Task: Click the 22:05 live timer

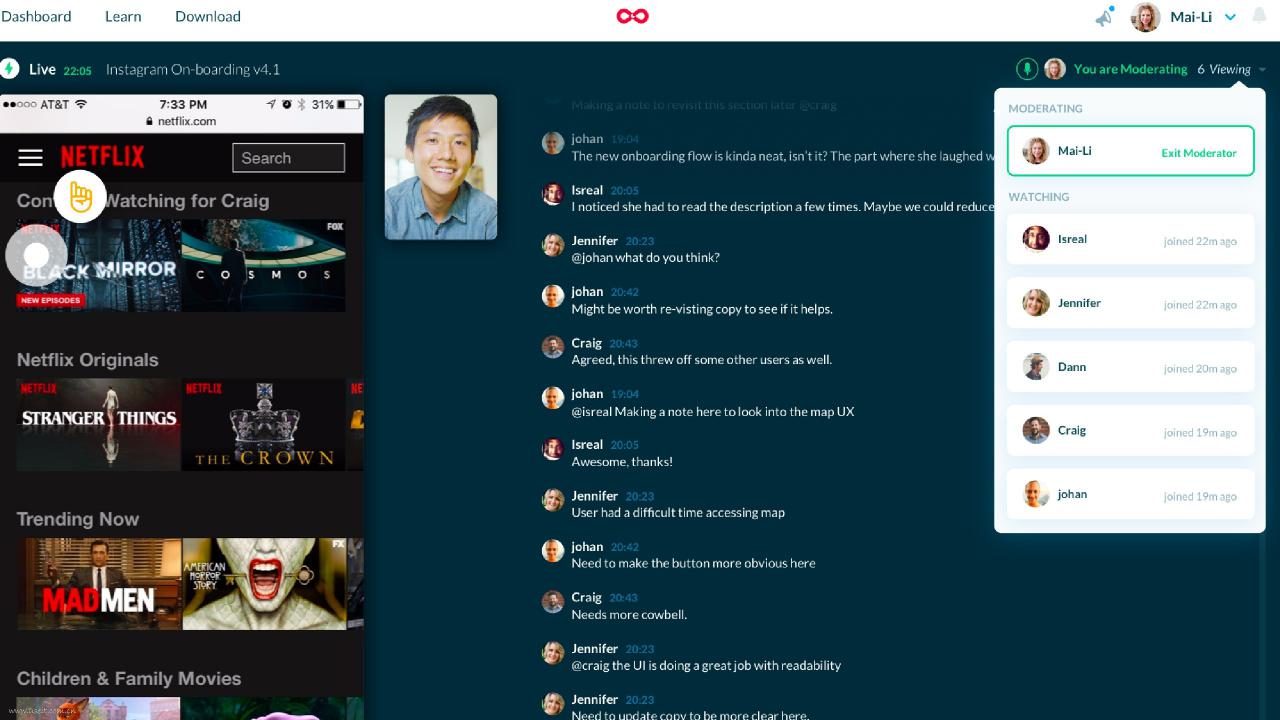Action: (77, 70)
